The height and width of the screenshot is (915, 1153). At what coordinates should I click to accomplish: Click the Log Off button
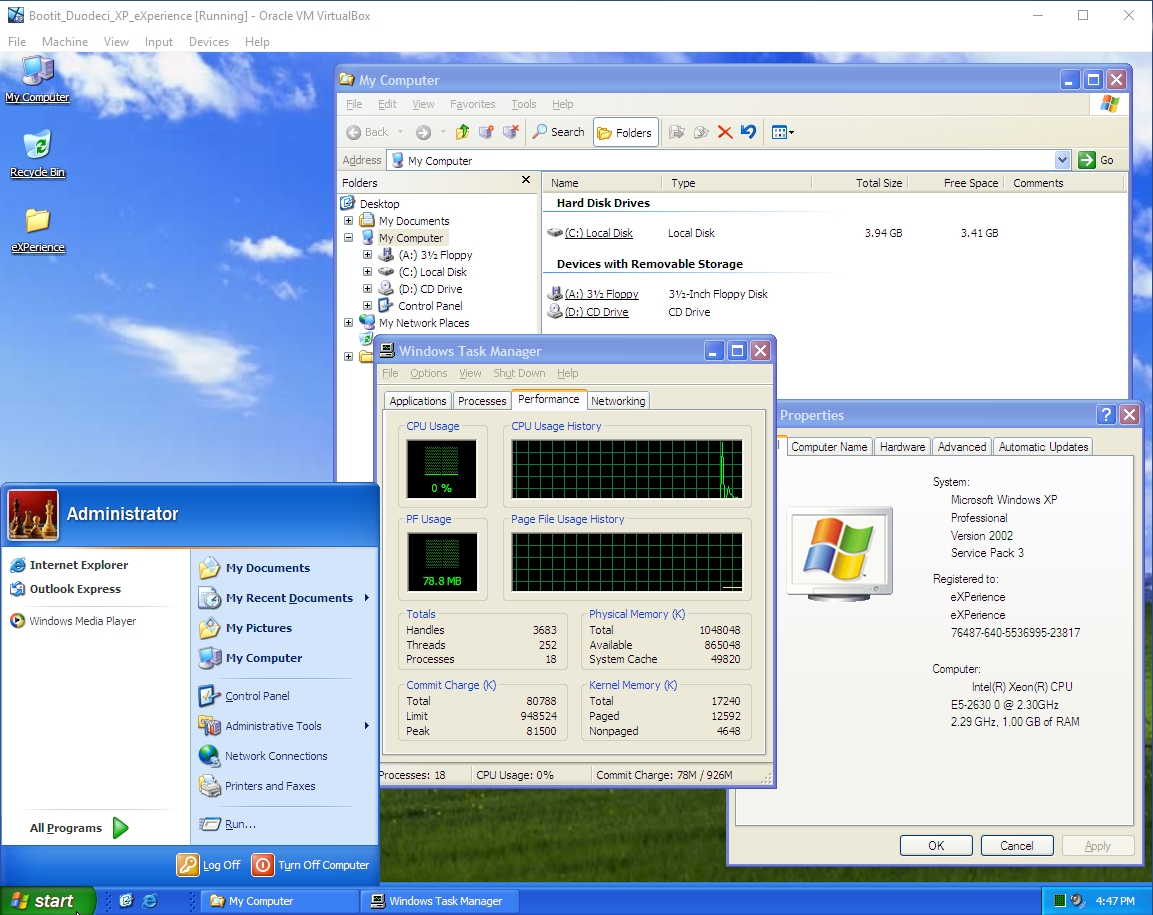[x=209, y=865]
